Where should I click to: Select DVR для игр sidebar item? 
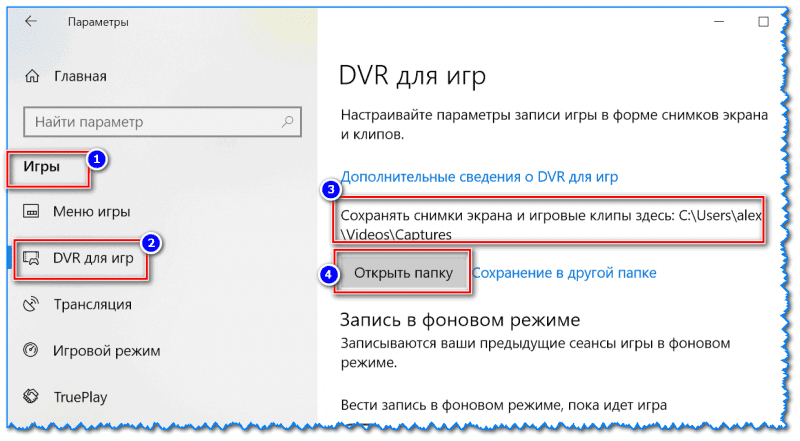93,258
